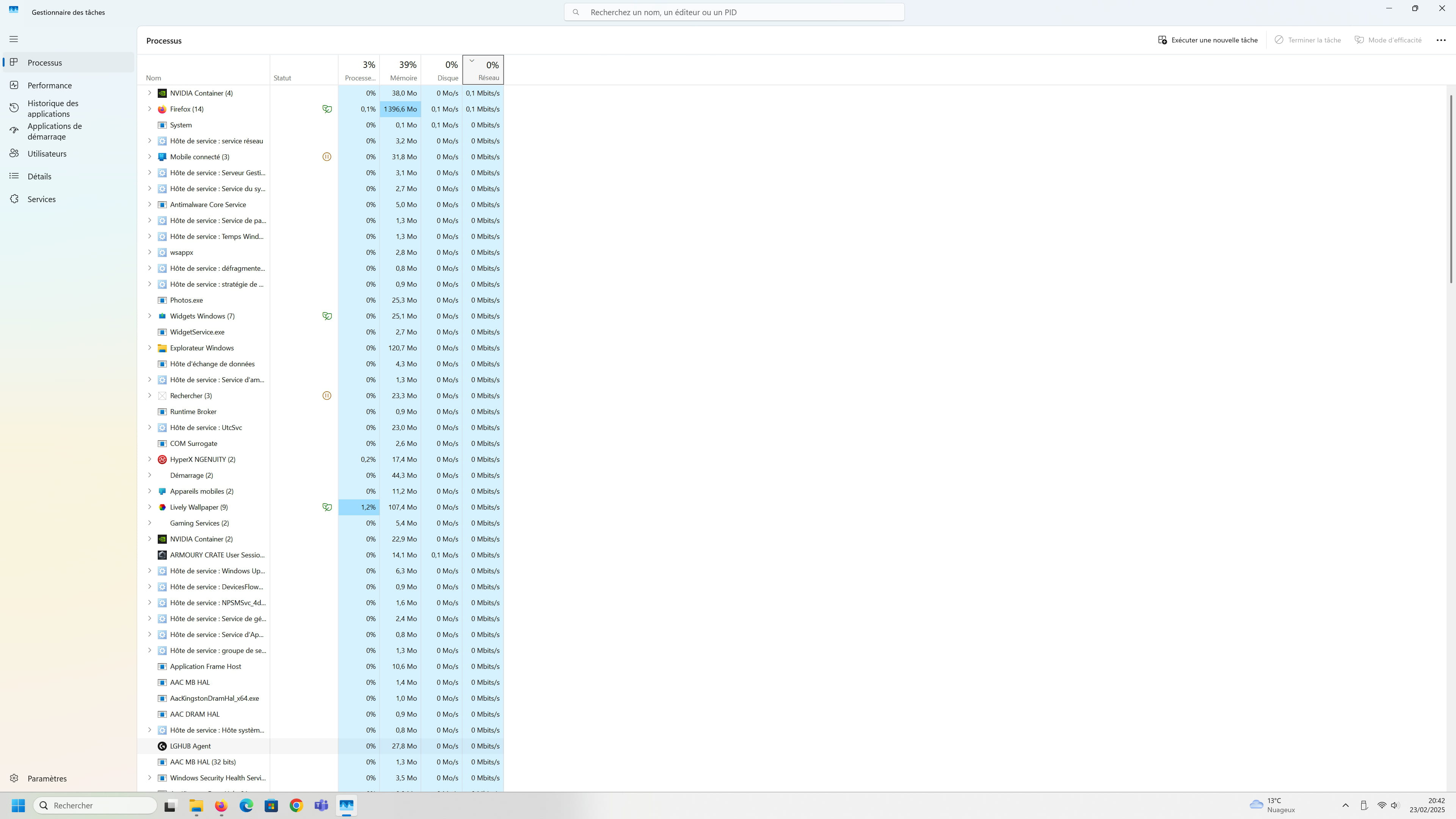Click the Firefox process icon
Viewport: 1456px width, 819px height.
coord(162,109)
